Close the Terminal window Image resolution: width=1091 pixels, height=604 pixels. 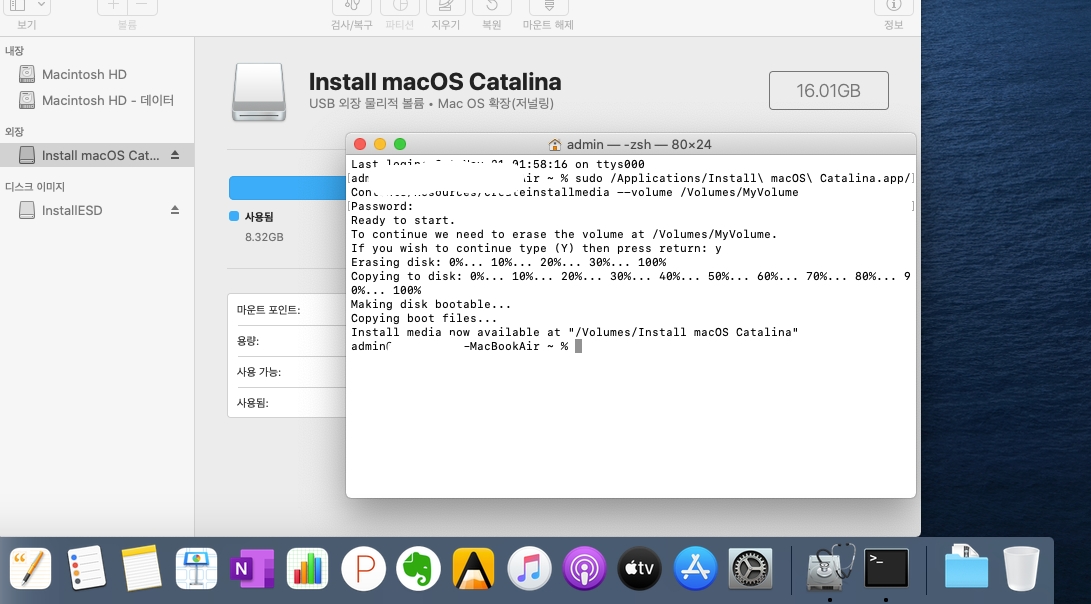(x=360, y=144)
